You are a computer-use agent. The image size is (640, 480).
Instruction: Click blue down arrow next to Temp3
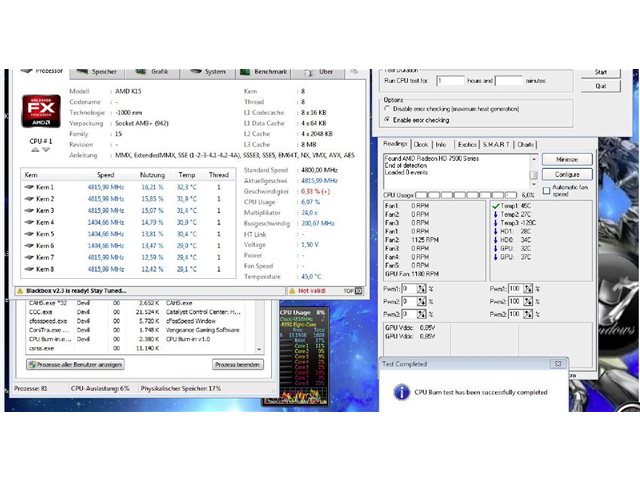tap(496, 223)
